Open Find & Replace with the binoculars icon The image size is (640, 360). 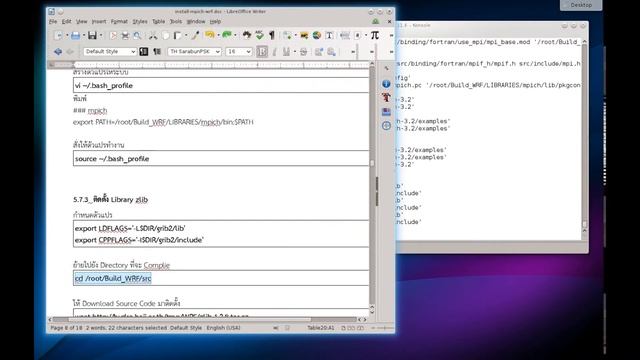(x=247, y=36)
